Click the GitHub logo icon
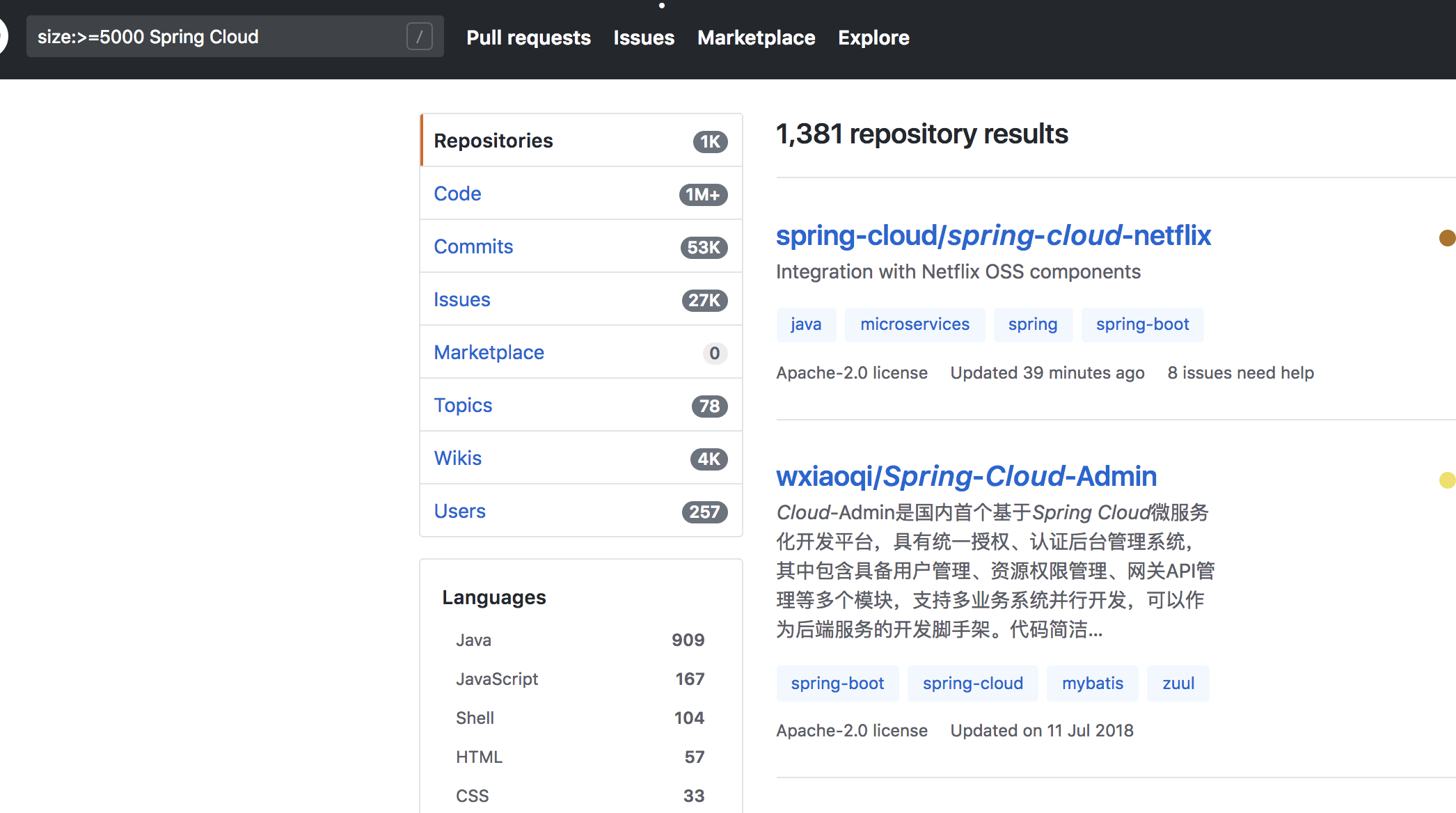 (2, 36)
